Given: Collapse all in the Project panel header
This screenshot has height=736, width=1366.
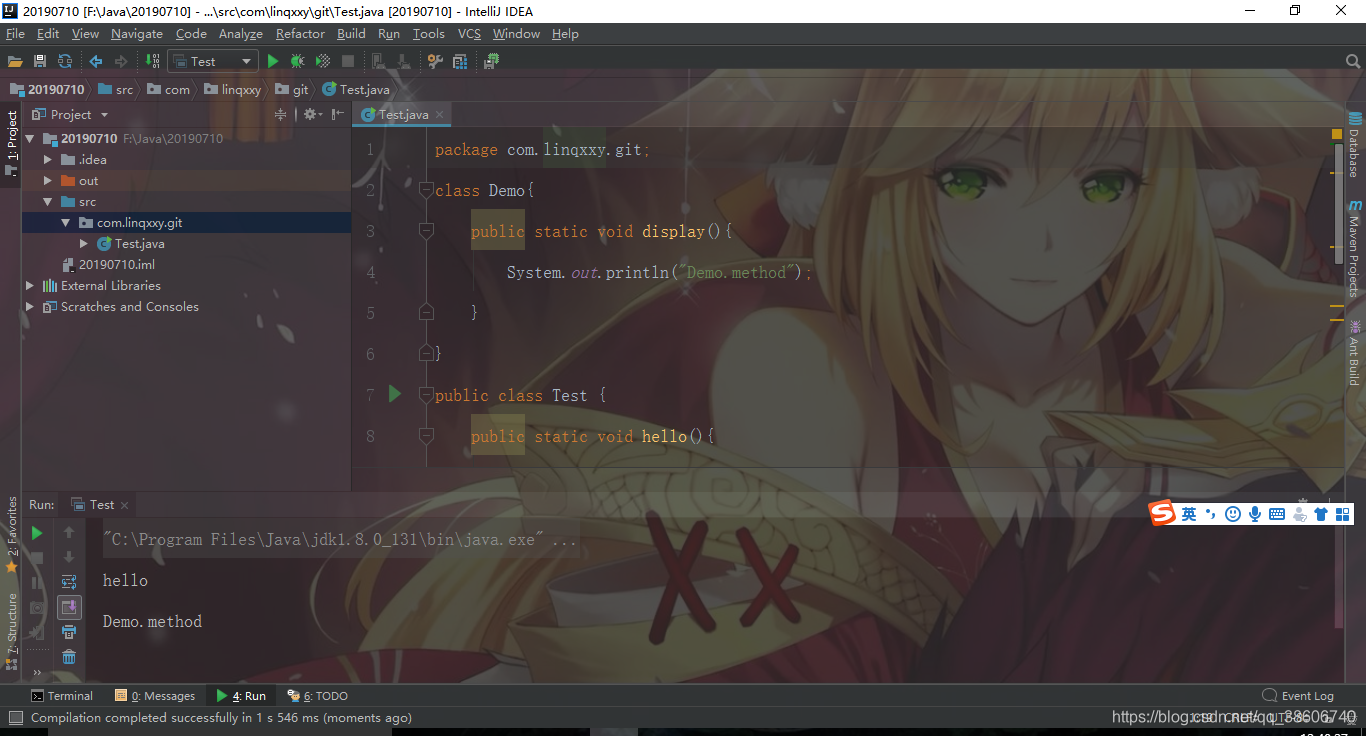Looking at the screenshot, I should coord(280,114).
